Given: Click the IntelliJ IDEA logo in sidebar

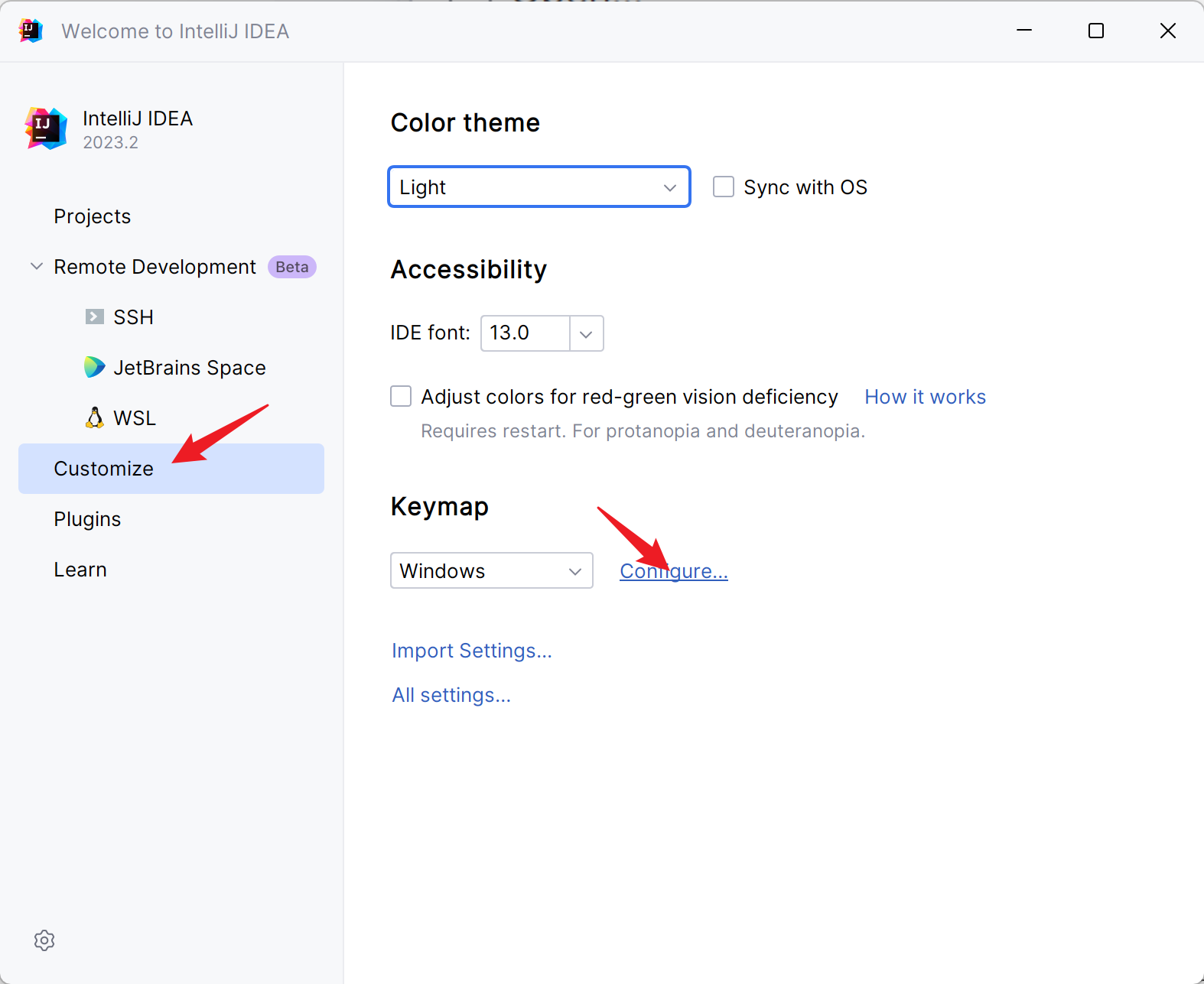Looking at the screenshot, I should pyautogui.click(x=46, y=128).
